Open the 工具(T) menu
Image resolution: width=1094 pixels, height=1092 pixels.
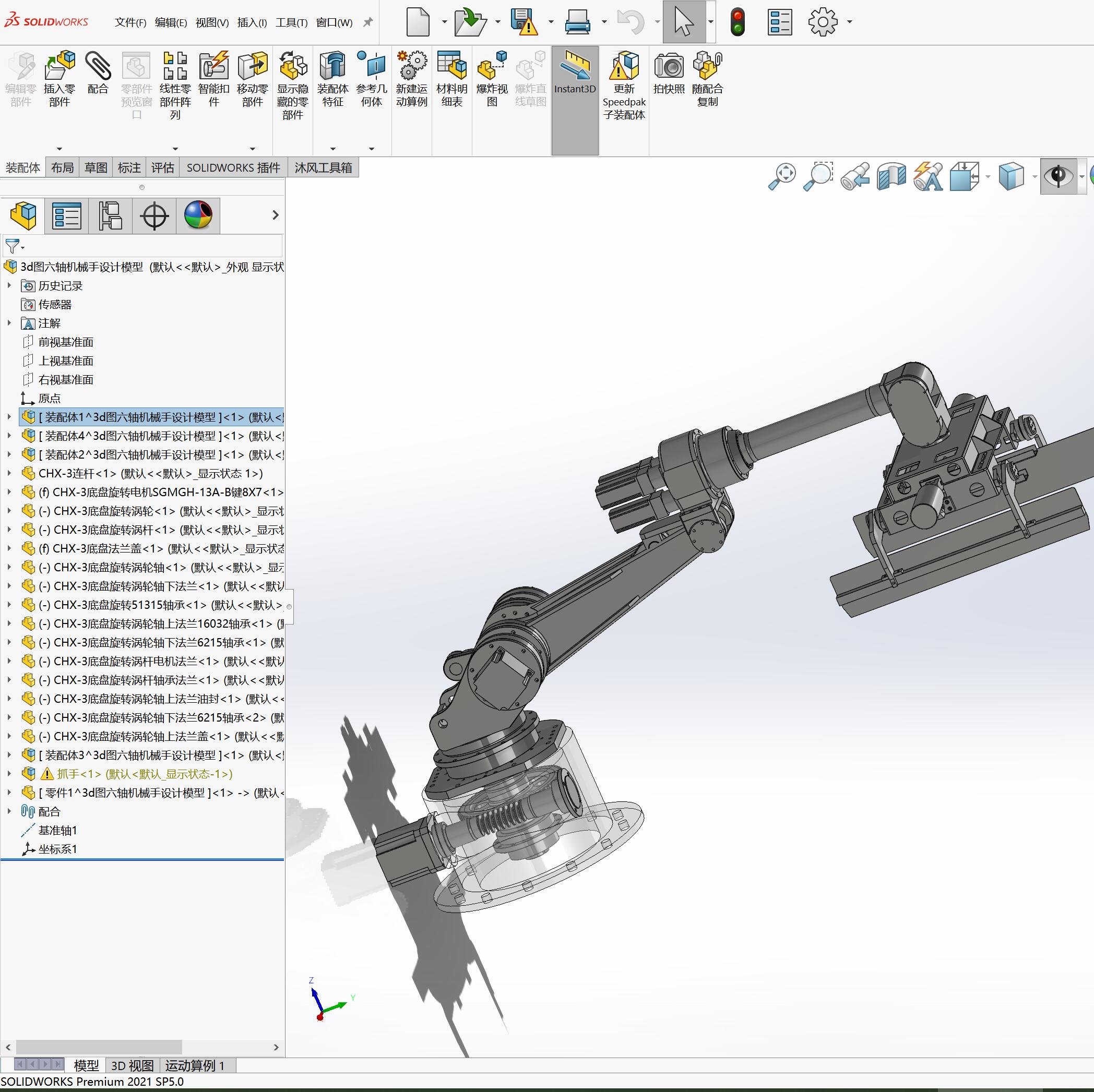click(292, 22)
